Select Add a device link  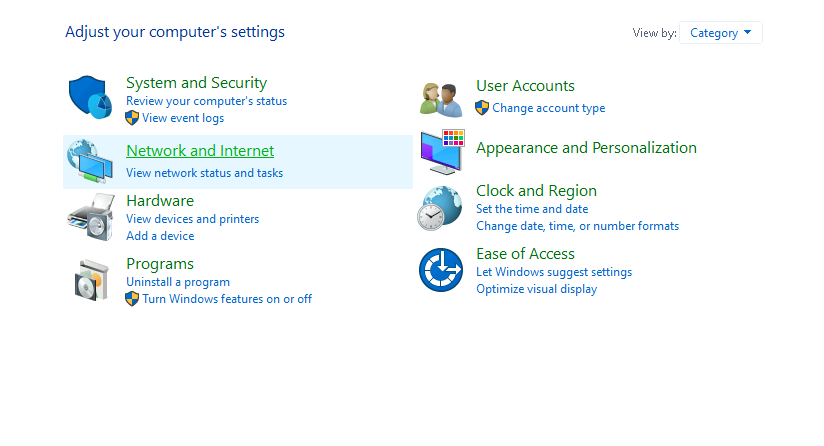160,236
